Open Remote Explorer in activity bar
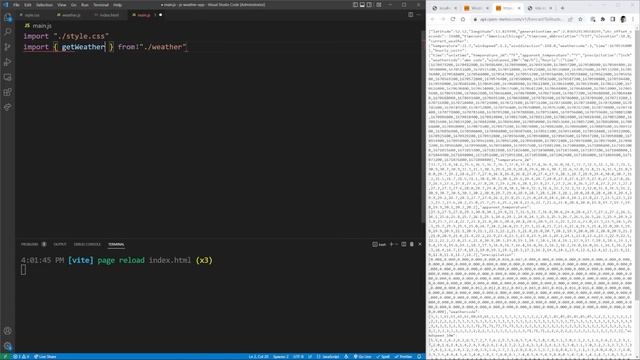The image size is (640, 360). 7,77
